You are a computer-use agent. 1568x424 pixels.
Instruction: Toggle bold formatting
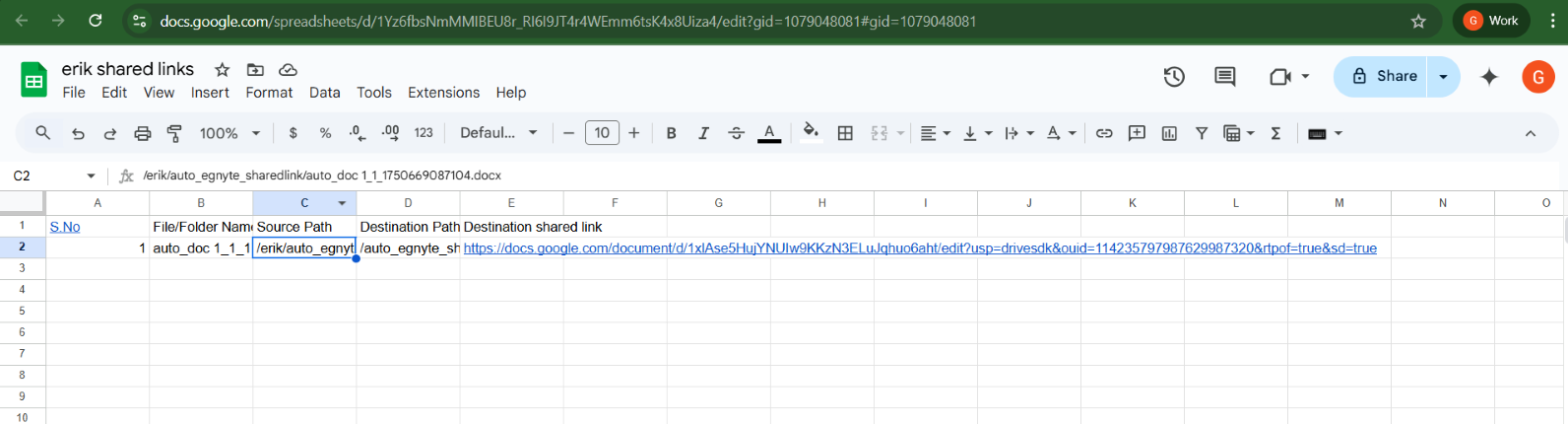click(x=671, y=133)
